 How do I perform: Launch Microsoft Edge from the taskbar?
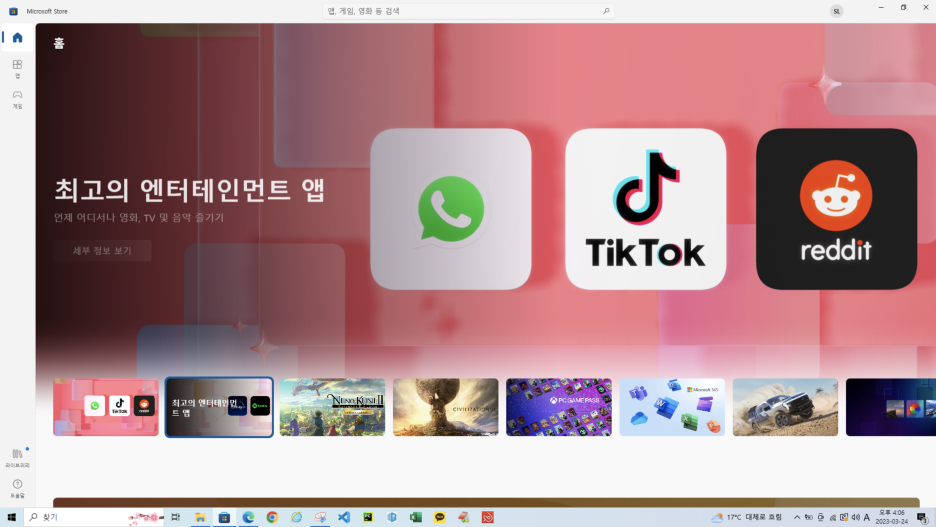(248, 517)
